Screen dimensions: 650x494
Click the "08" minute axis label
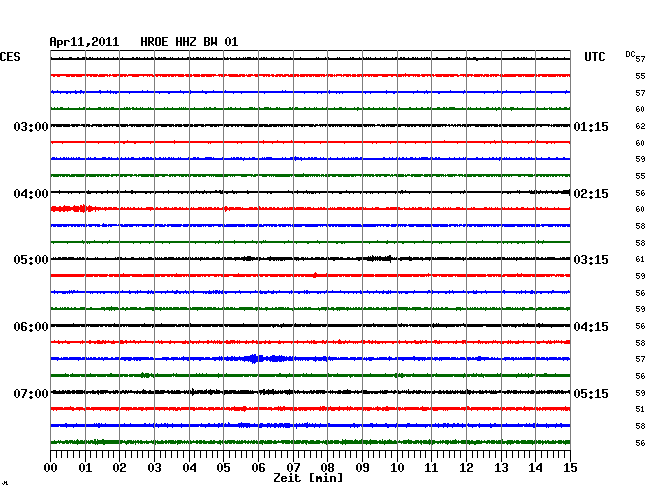[x=327, y=468]
